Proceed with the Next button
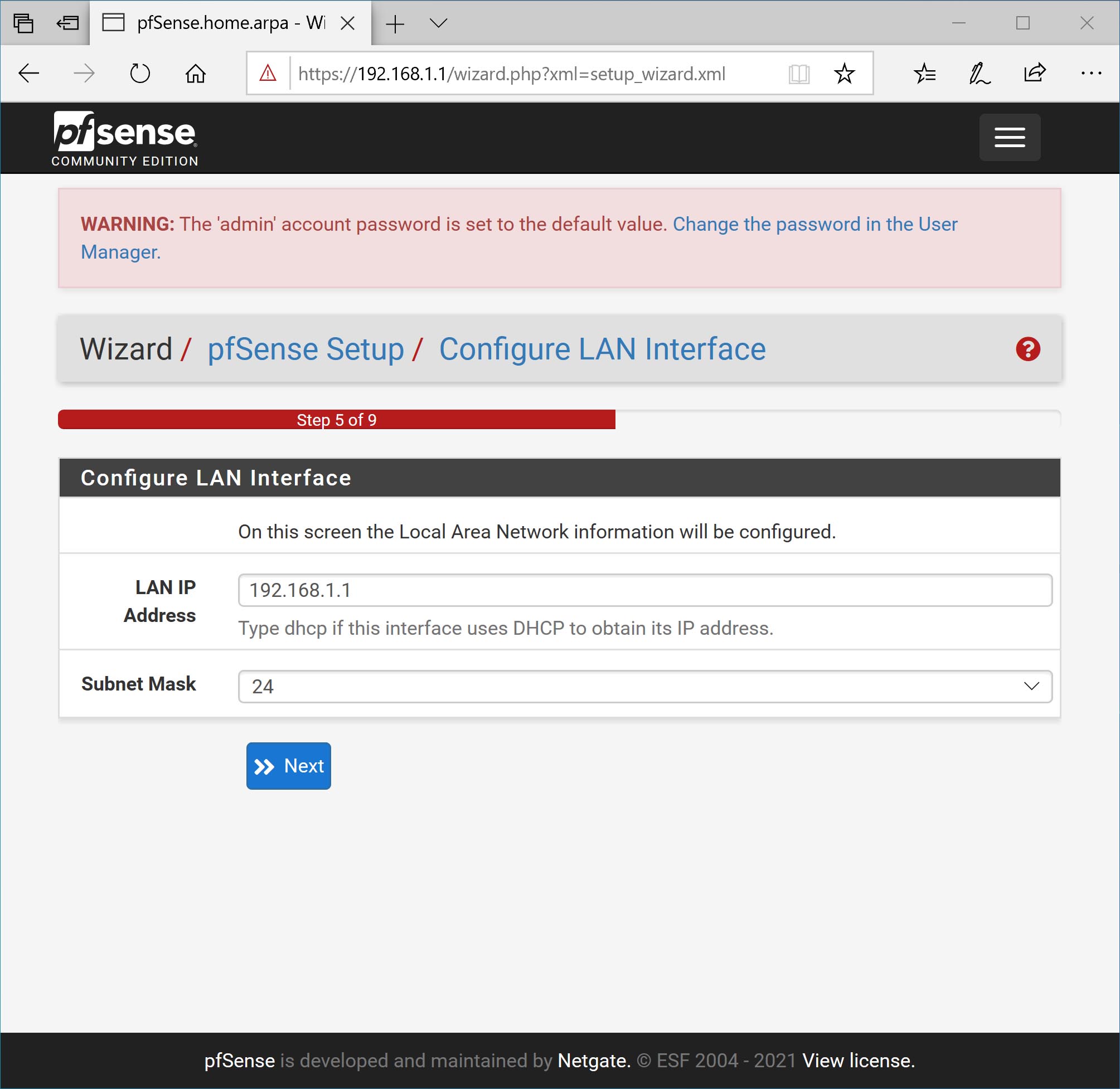The width and height of the screenshot is (1120, 1089). click(288, 766)
